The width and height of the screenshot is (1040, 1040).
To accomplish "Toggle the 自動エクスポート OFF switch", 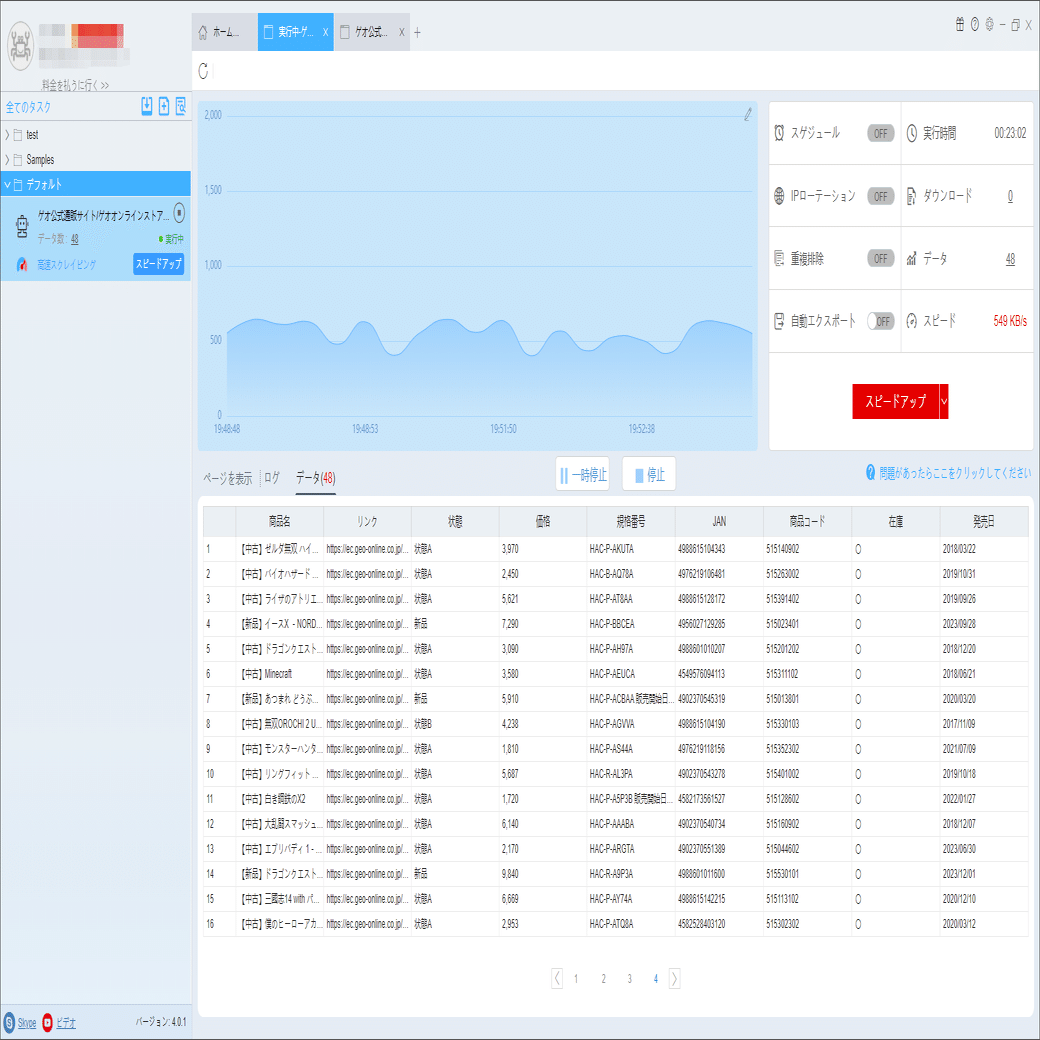I will pyautogui.click(x=880, y=321).
